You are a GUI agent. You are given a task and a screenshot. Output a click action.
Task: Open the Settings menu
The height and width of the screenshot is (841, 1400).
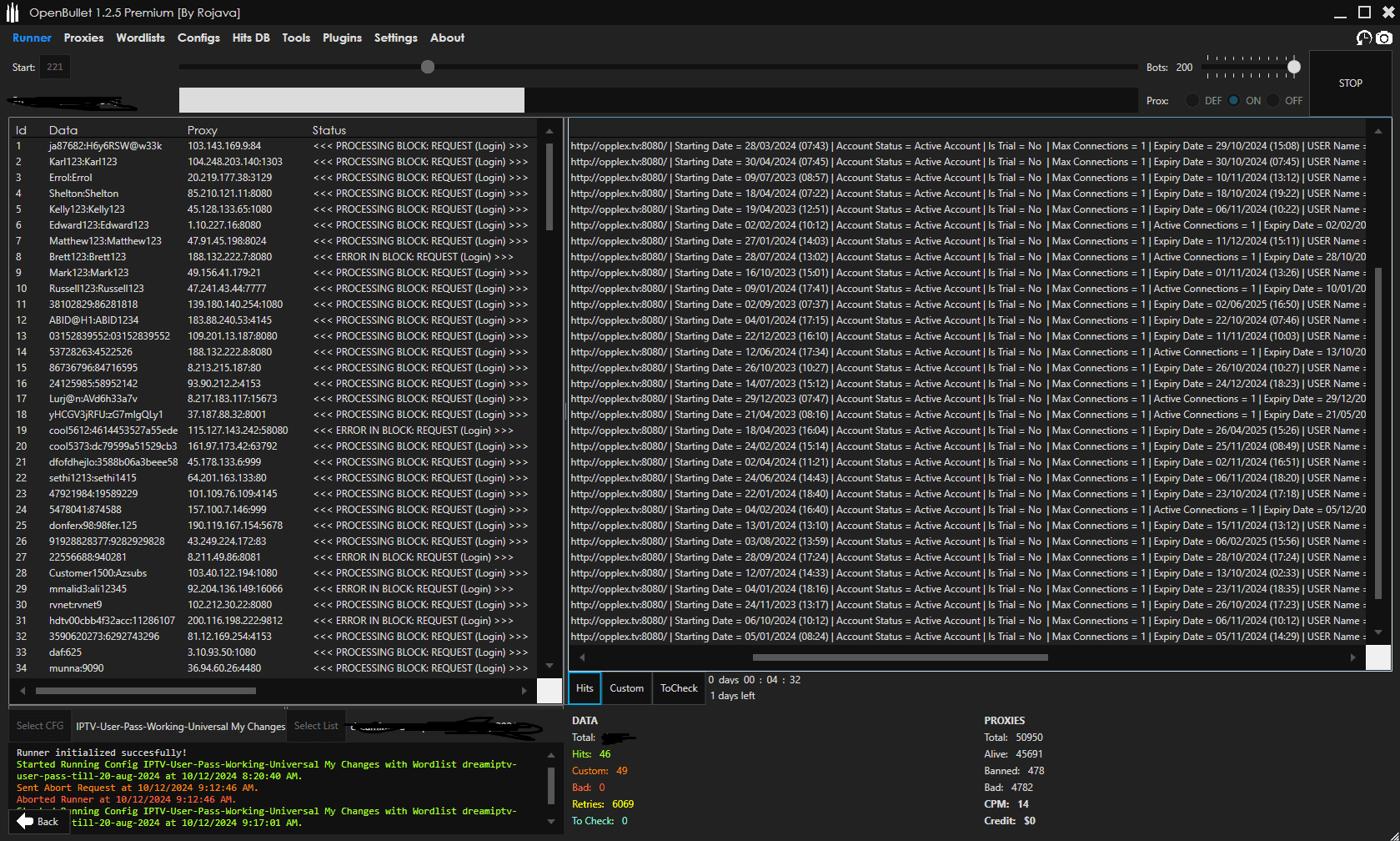395,38
